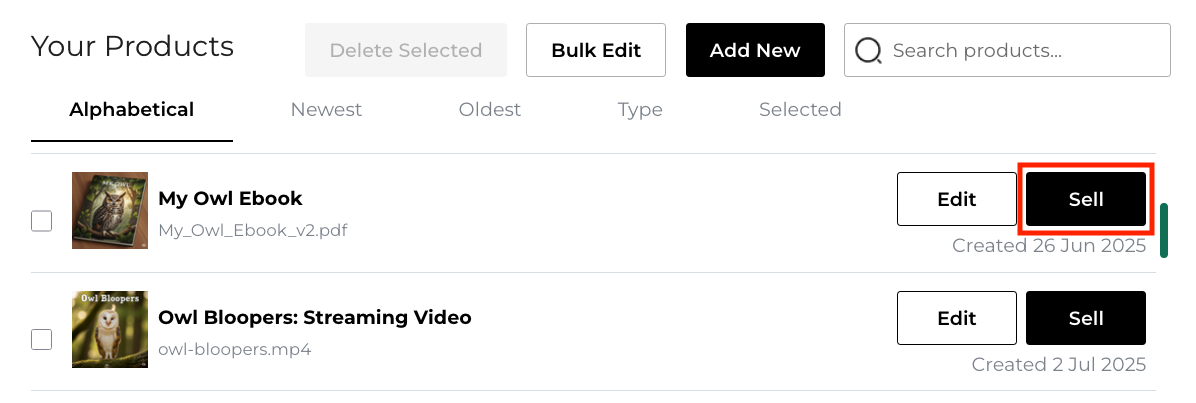The width and height of the screenshot is (1196, 403).
Task: Open the Type sorting tab
Action: (640, 110)
